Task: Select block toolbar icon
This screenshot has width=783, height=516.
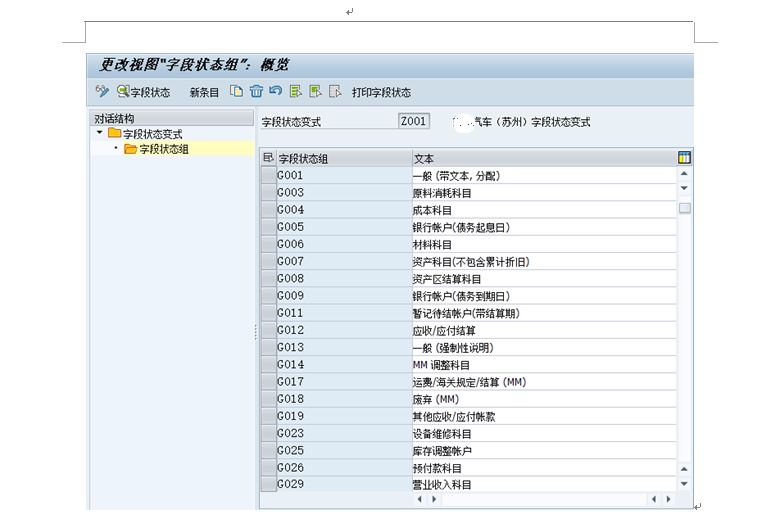Action: [x=315, y=91]
